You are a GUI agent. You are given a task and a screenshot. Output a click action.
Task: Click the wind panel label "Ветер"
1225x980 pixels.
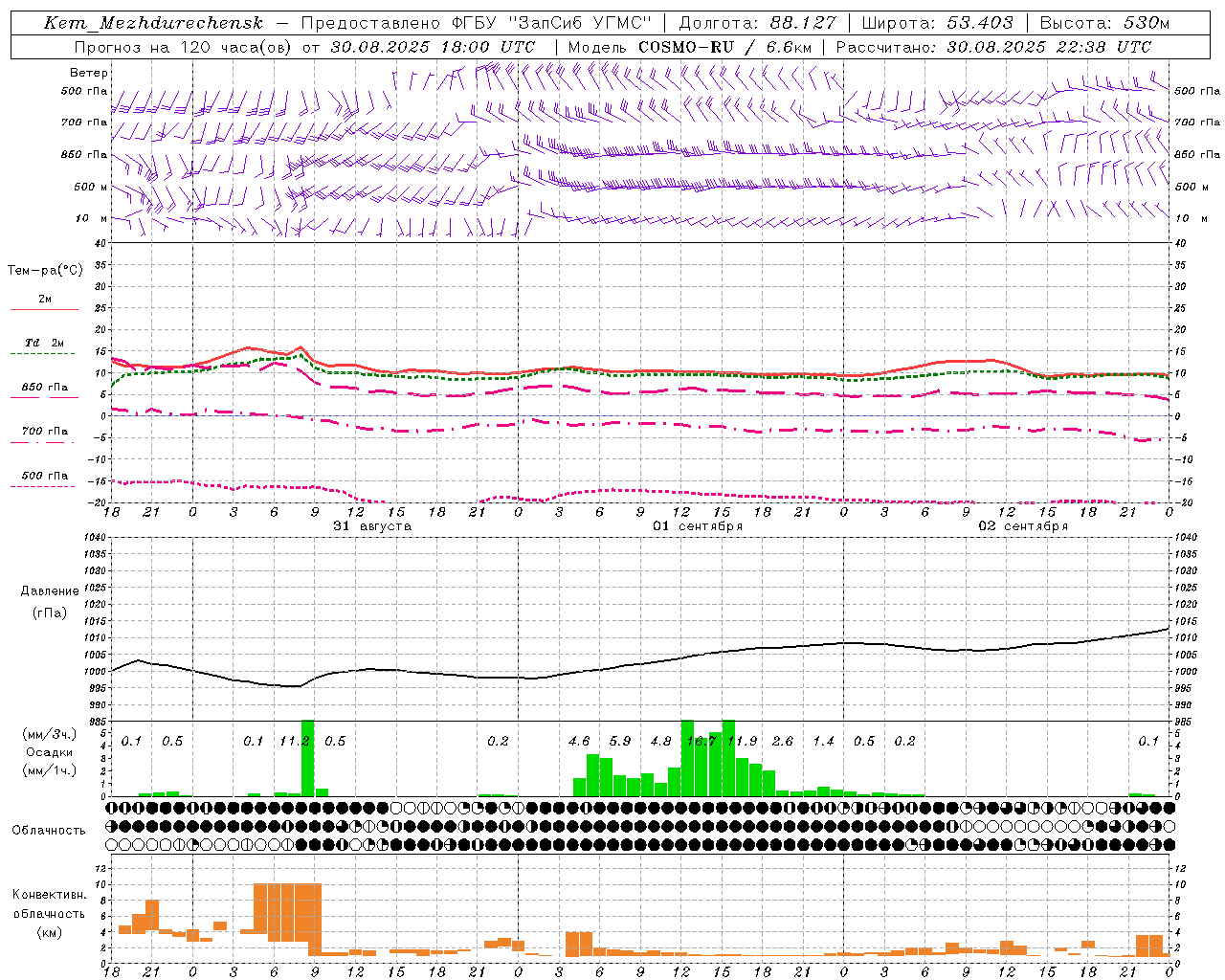[89, 73]
